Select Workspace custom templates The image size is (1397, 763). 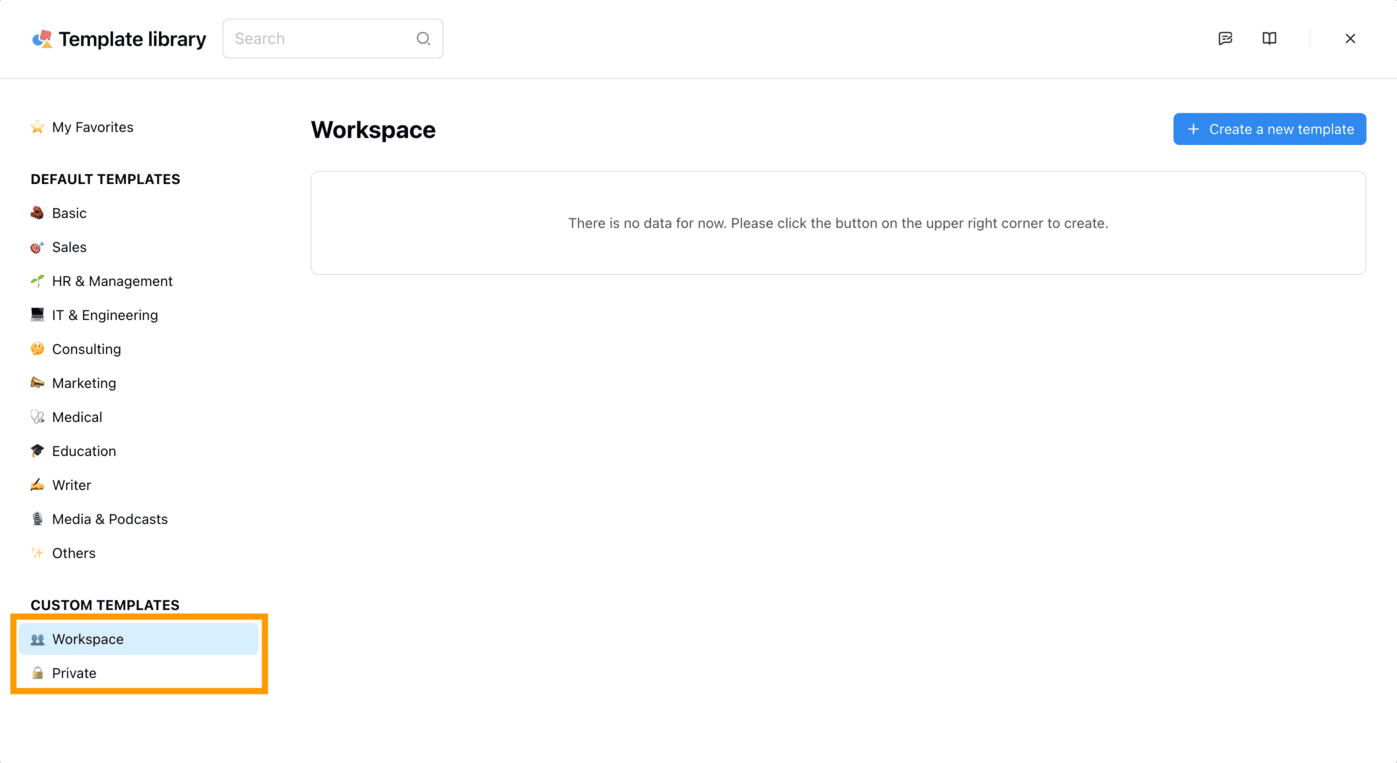pos(139,639)
